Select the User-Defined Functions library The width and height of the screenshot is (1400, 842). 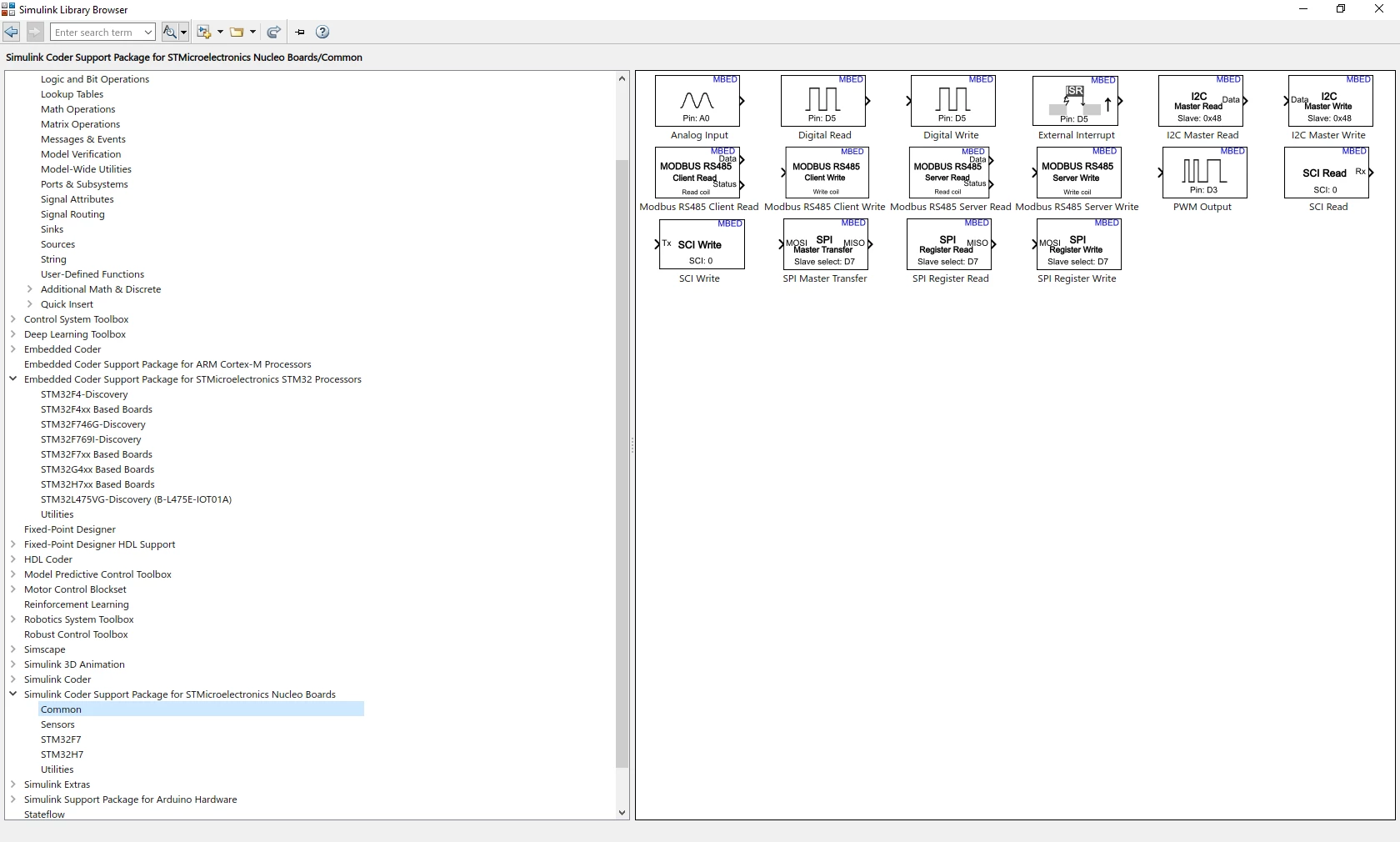[92, 274]
